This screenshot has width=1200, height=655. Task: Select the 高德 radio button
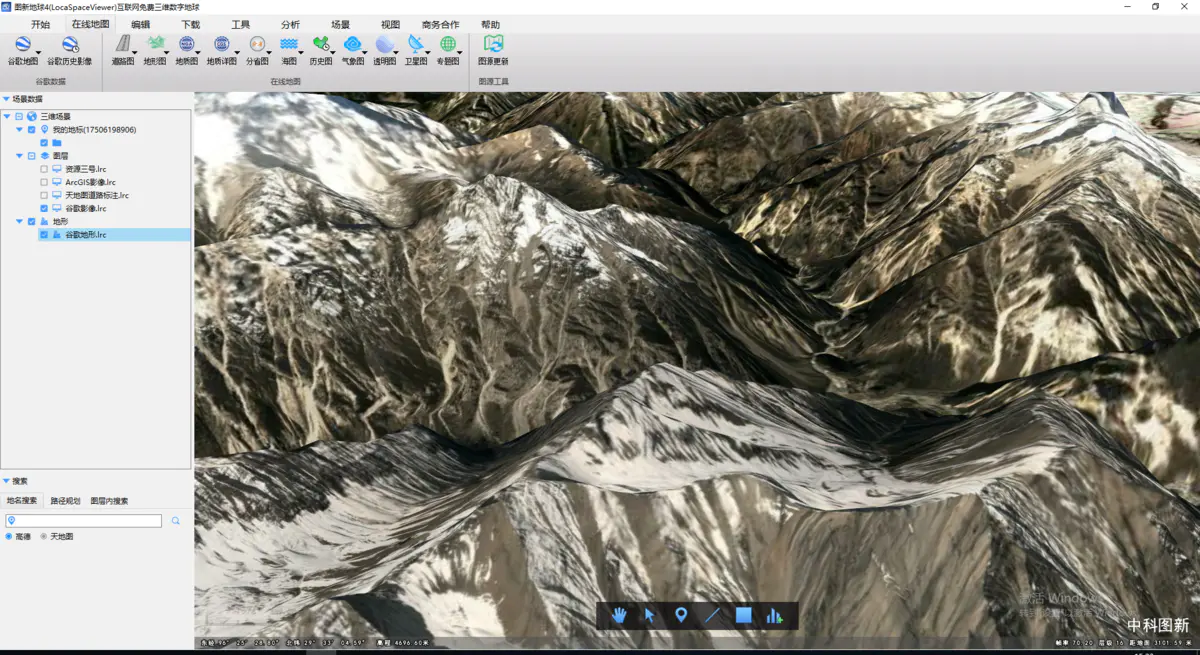(x=9, y=537)
